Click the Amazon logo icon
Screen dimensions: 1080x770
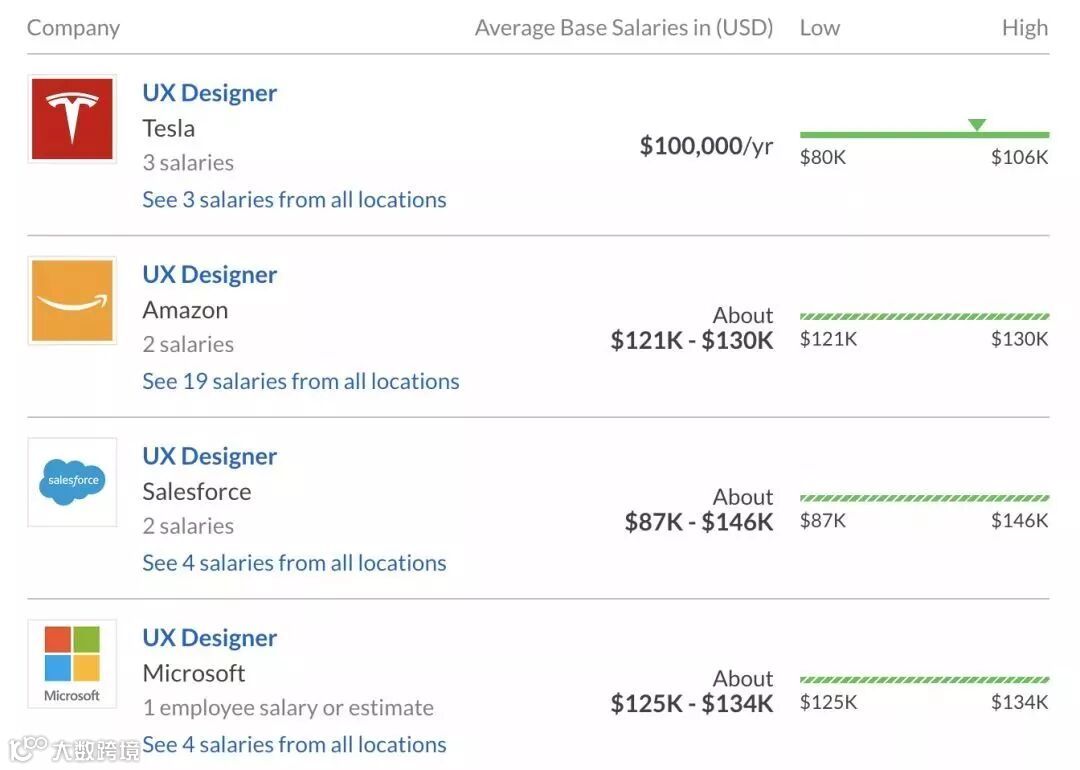[x=72, y=300]
